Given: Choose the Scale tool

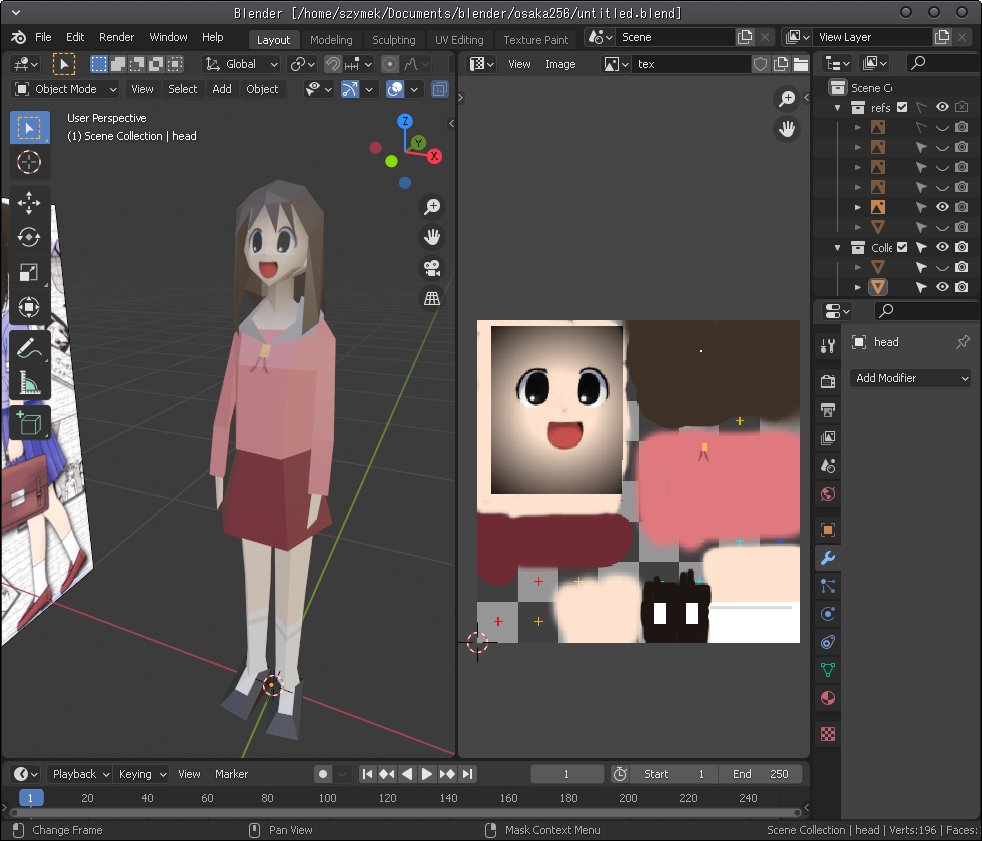Looking at the screenshot, I should point(29,272).
